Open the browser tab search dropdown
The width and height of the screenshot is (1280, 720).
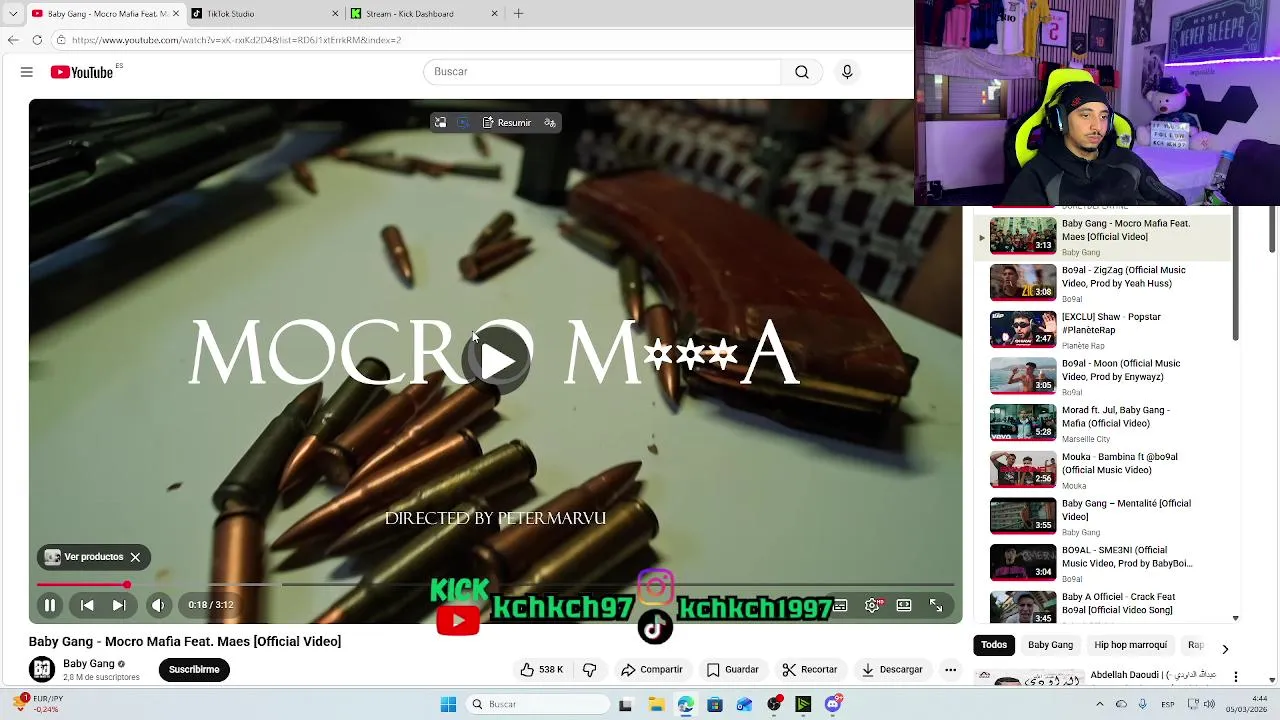[x=12, y=14]
